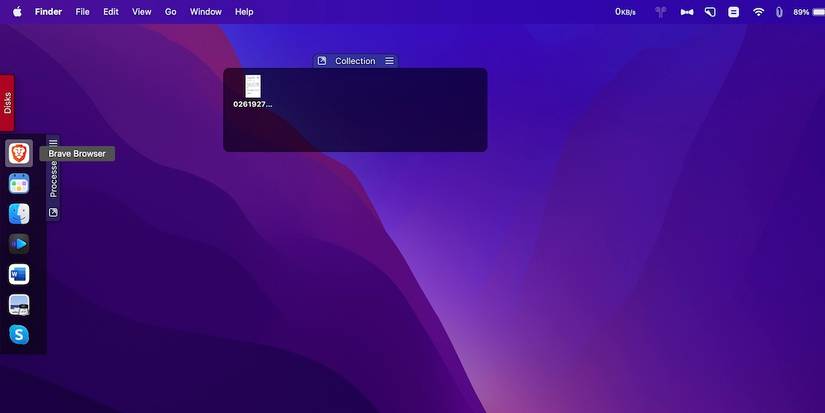This screenshot has width=825, height=413.
Task: Click the mouse battery menu bar icon
Action: (x=779, y=12)
